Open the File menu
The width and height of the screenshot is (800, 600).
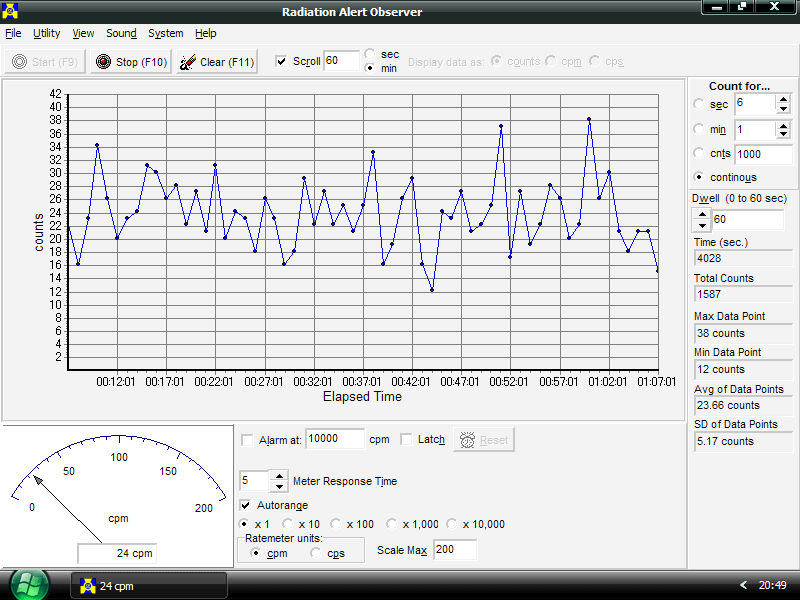coord(13,33)
